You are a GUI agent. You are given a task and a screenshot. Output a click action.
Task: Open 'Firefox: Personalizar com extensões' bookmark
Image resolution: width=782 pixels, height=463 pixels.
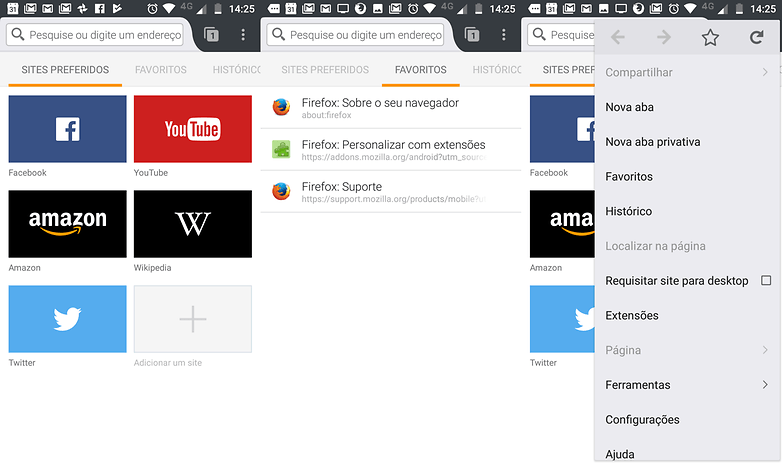coord(391,150)
